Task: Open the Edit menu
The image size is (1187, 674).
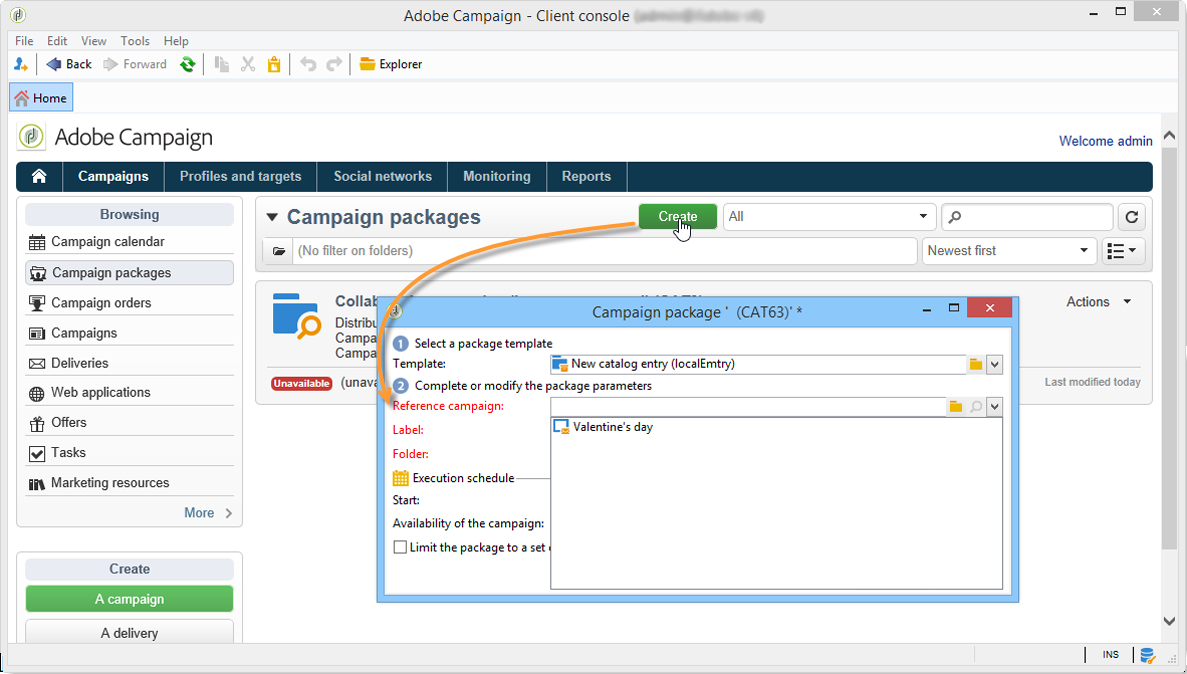Action: 57,41
